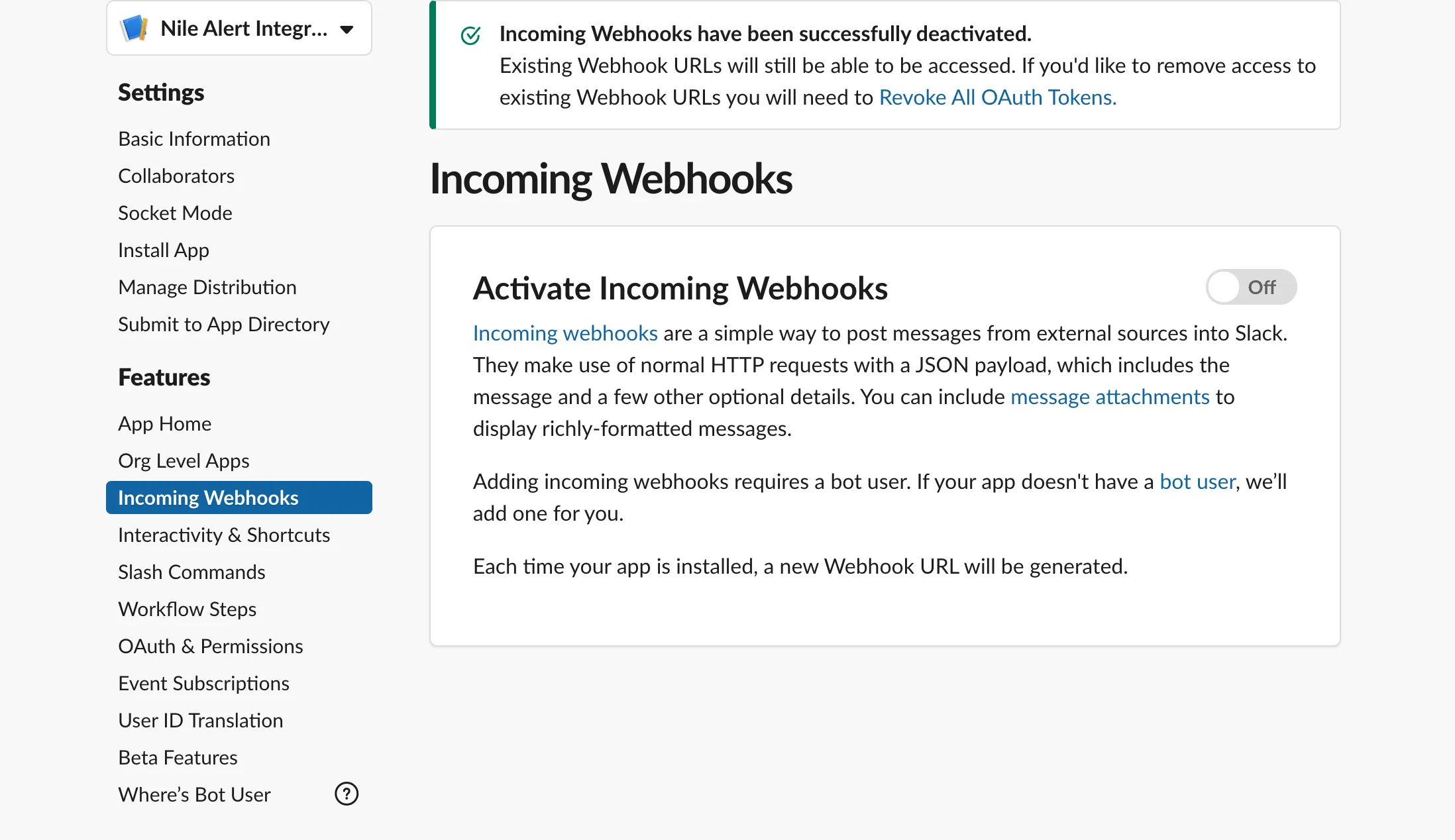Image resolution: width=1455 pixels, height=840 pixels.
Task: Open OAuth & Permissions
Action: pos(211,647)
